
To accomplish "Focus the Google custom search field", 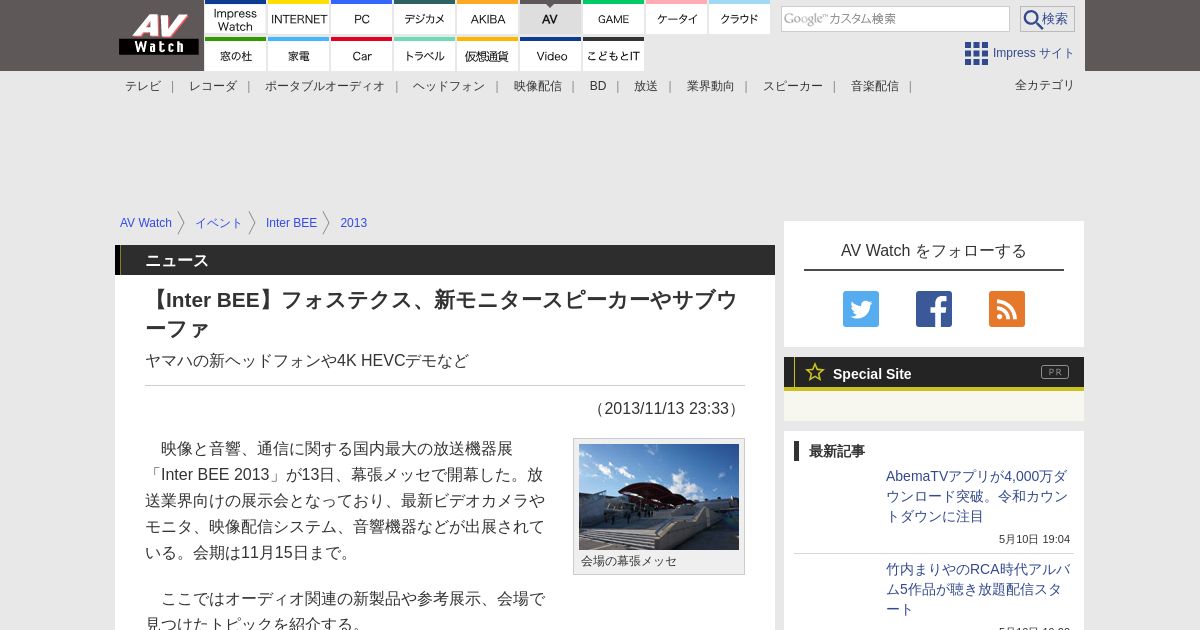I will [x=895, y=19].
